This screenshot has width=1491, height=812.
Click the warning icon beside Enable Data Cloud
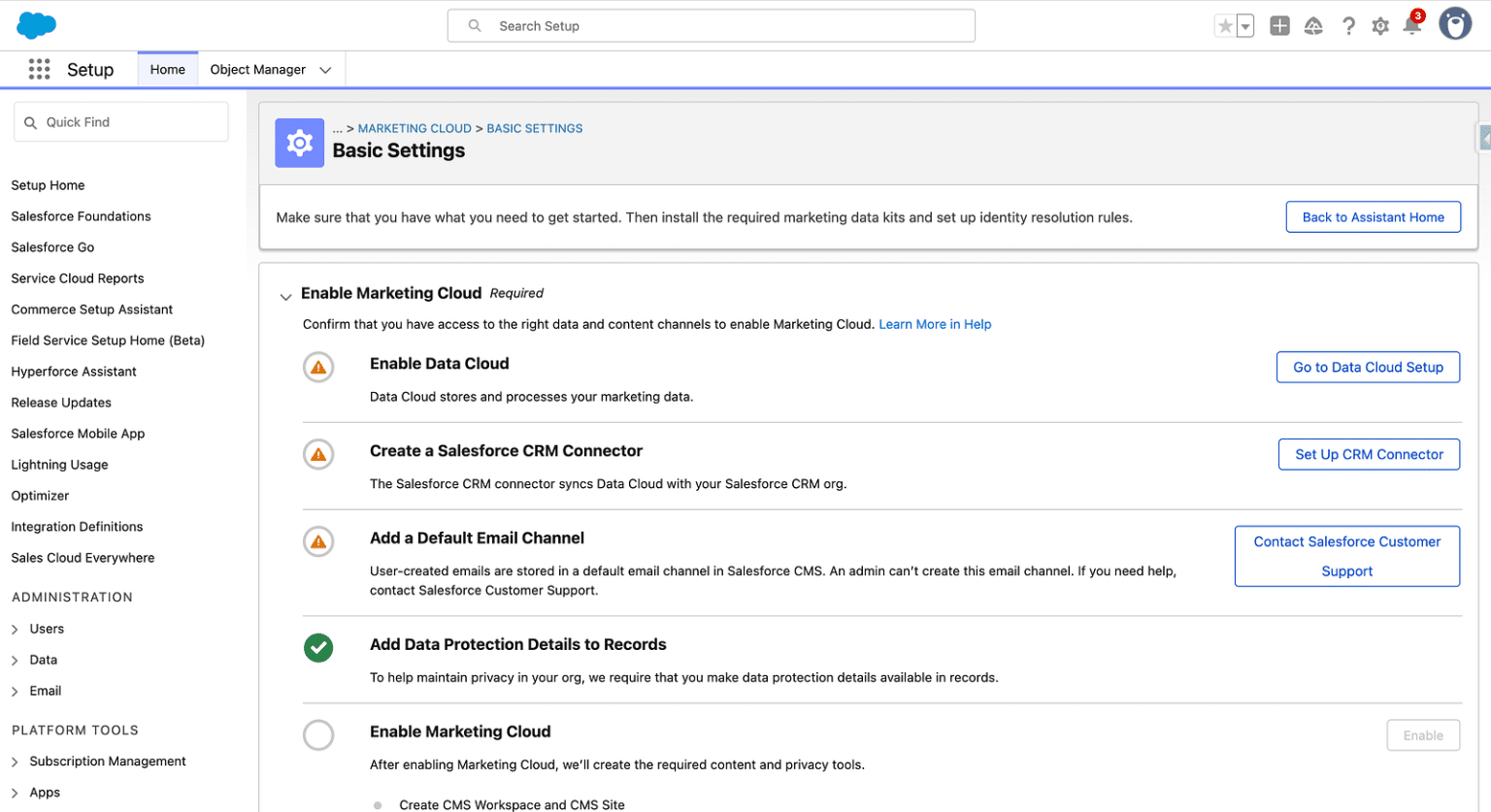tap(318, 367)
